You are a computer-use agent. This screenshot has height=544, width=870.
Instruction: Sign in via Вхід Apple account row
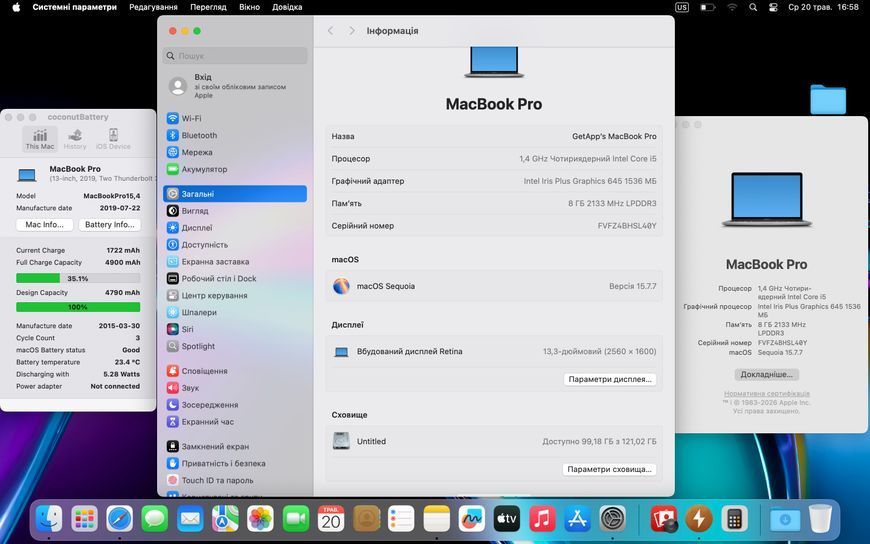tap(235, 86)
